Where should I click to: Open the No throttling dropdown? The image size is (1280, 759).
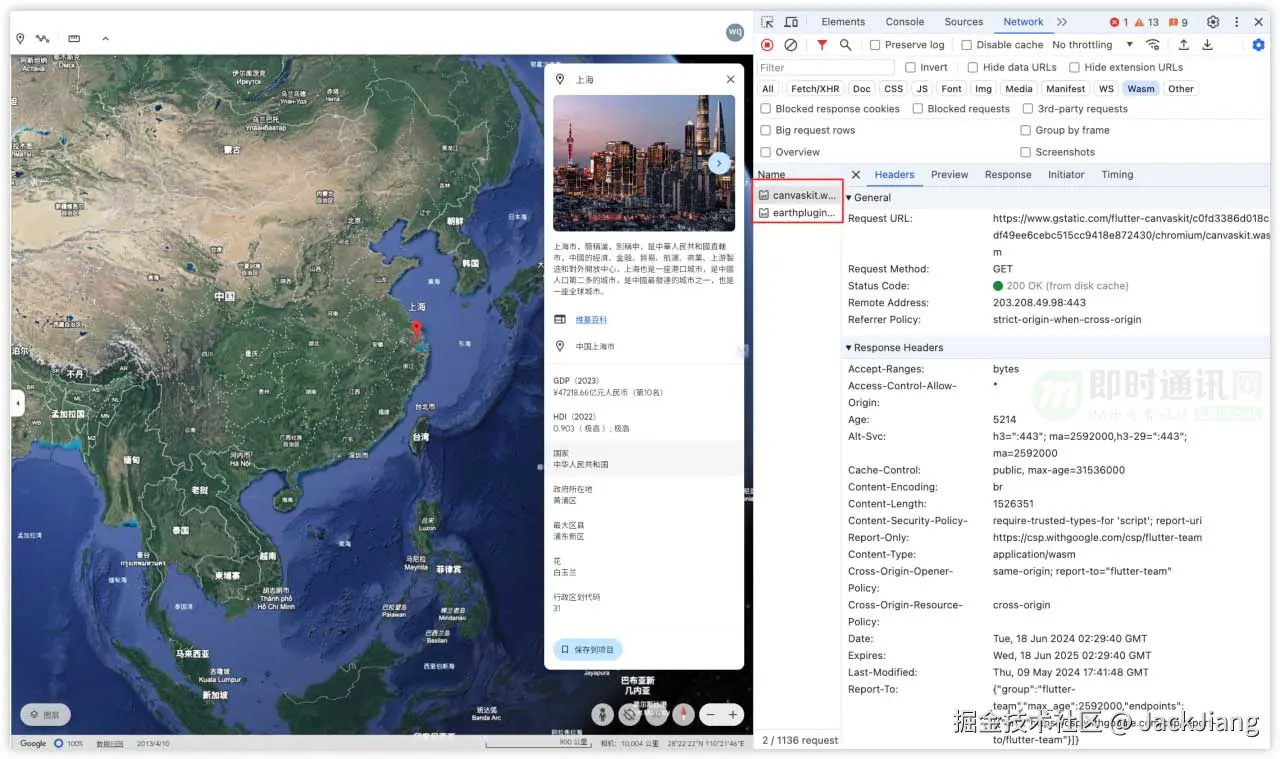(1092, 45)
